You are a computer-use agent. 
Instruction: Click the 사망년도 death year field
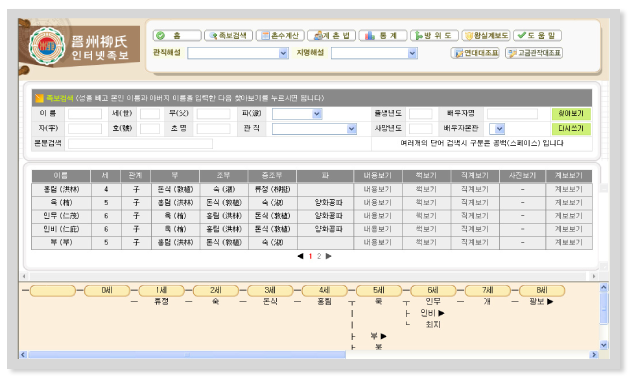pos(420,129)
